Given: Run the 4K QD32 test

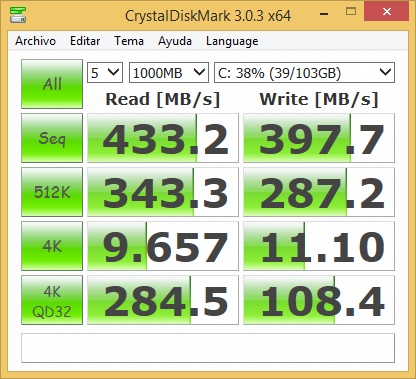Looking at the screenshot, I should pos(52,300).
